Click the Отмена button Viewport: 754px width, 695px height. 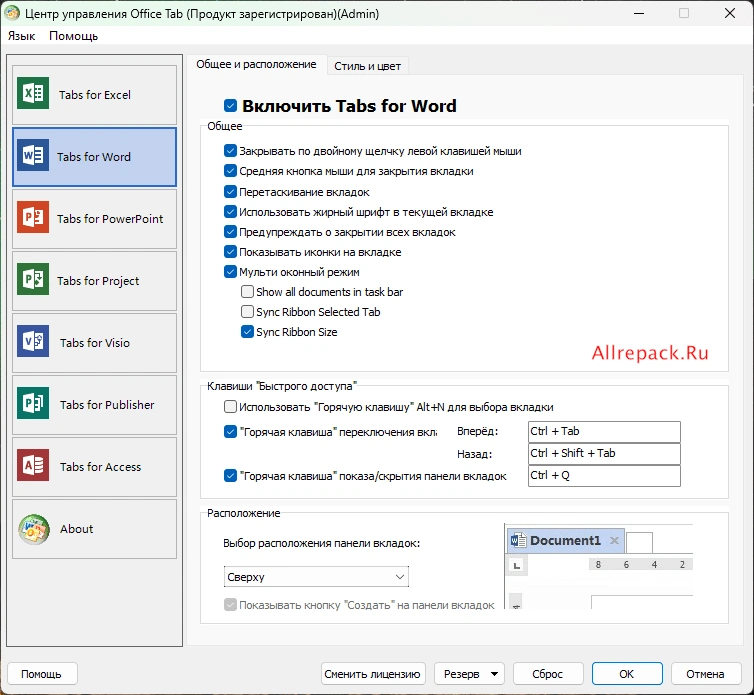click(705, 674)
